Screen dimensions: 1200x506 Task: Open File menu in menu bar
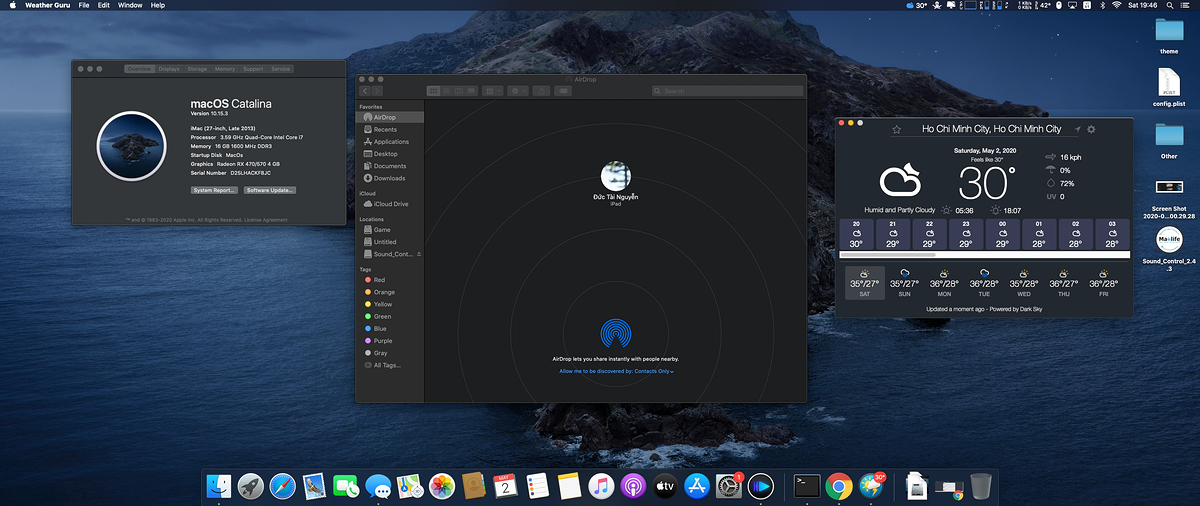click(x=83, y=6)
